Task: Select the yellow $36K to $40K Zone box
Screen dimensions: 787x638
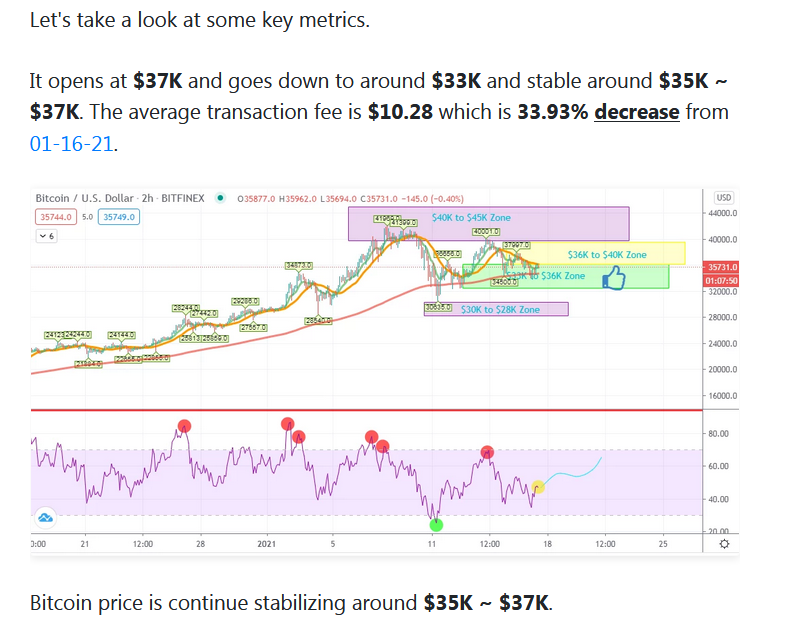Action: (607, 253)
